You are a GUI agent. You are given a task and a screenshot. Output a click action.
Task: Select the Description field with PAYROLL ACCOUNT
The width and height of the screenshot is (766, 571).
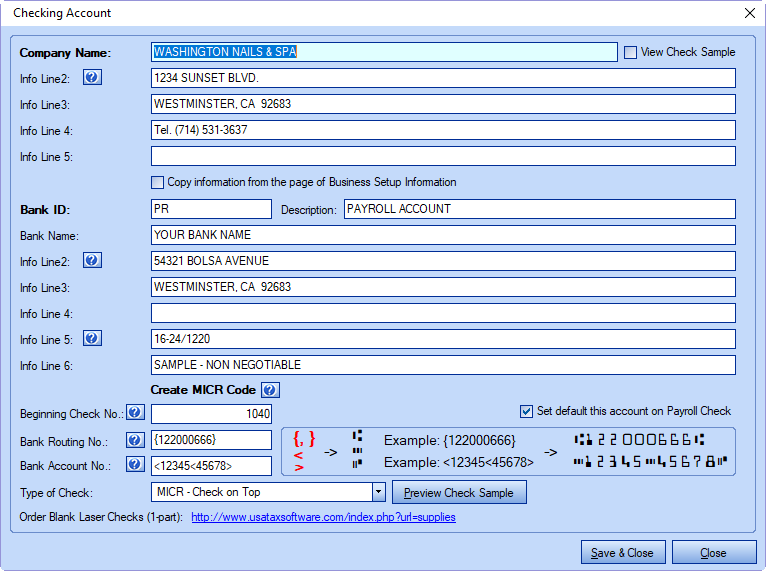pos(539,209)
